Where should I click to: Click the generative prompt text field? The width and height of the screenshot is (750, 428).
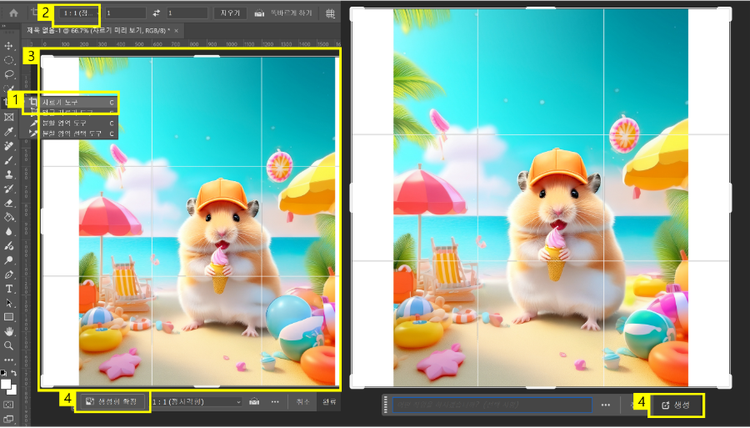[492, 405]
